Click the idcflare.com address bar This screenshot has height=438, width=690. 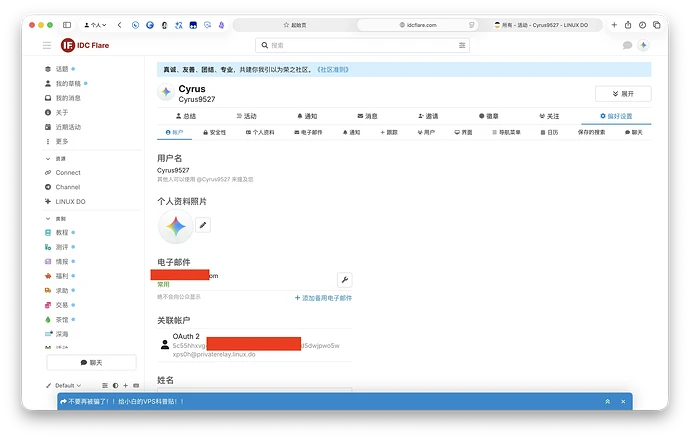pyautogui.click(x=418, y=25)
